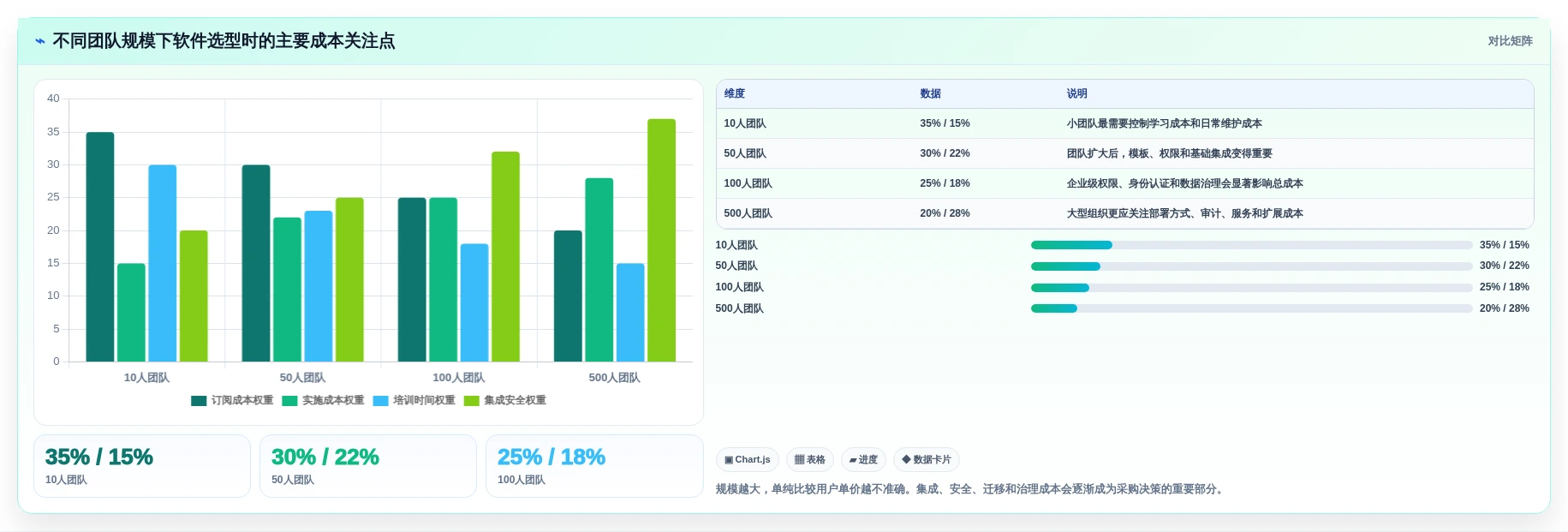The image size is (1568, 532).
Task: Click the Chart.js tag chip
Action: click(747, 460)
